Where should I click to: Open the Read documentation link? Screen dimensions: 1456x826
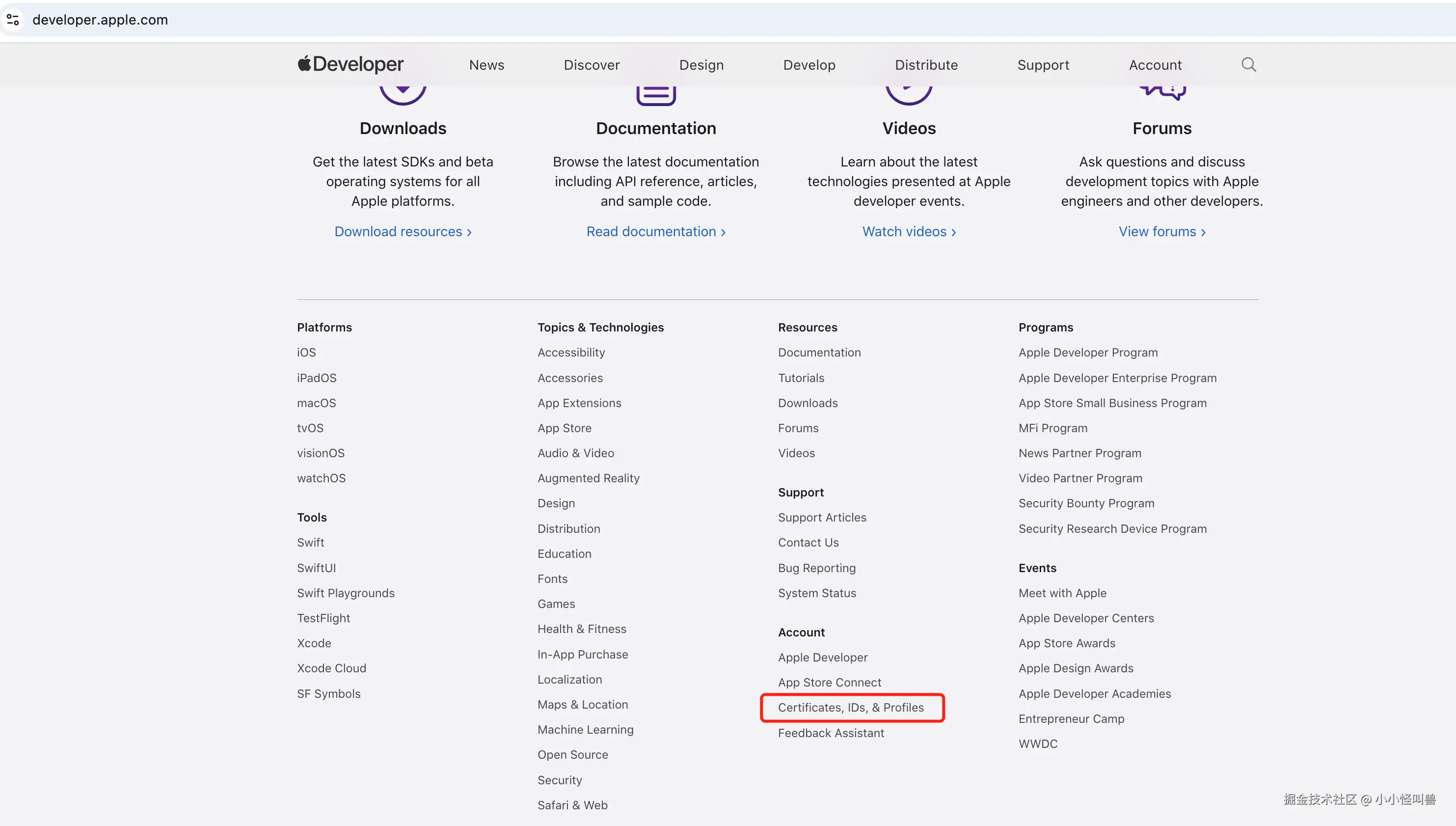655,231
